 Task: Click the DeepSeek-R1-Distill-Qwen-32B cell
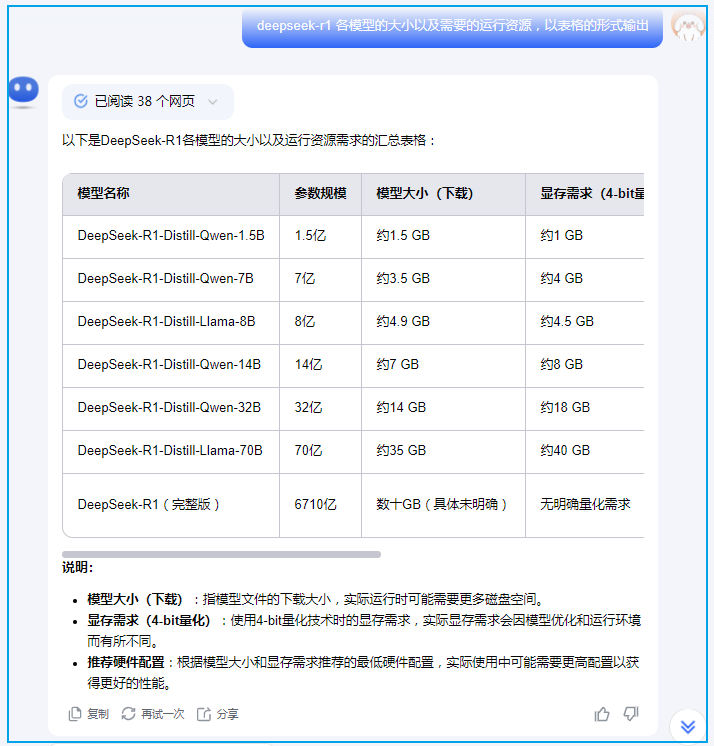click(171, 408)
